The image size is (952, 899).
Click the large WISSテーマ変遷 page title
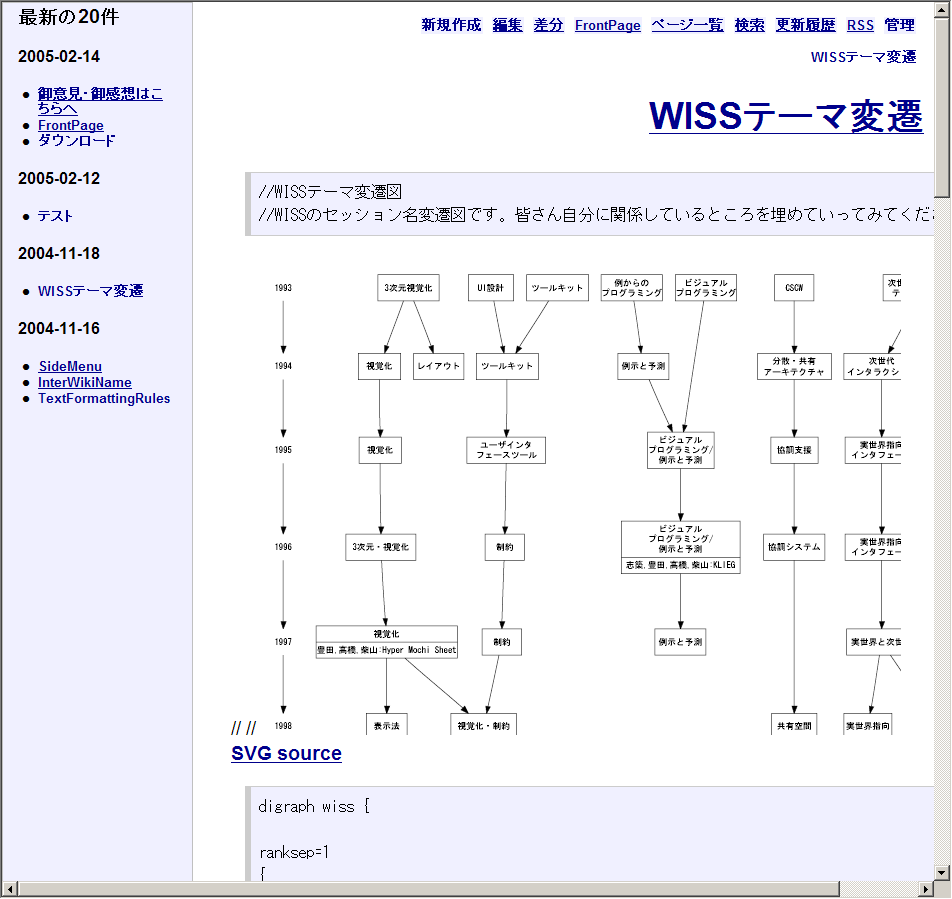pos(786,115)
